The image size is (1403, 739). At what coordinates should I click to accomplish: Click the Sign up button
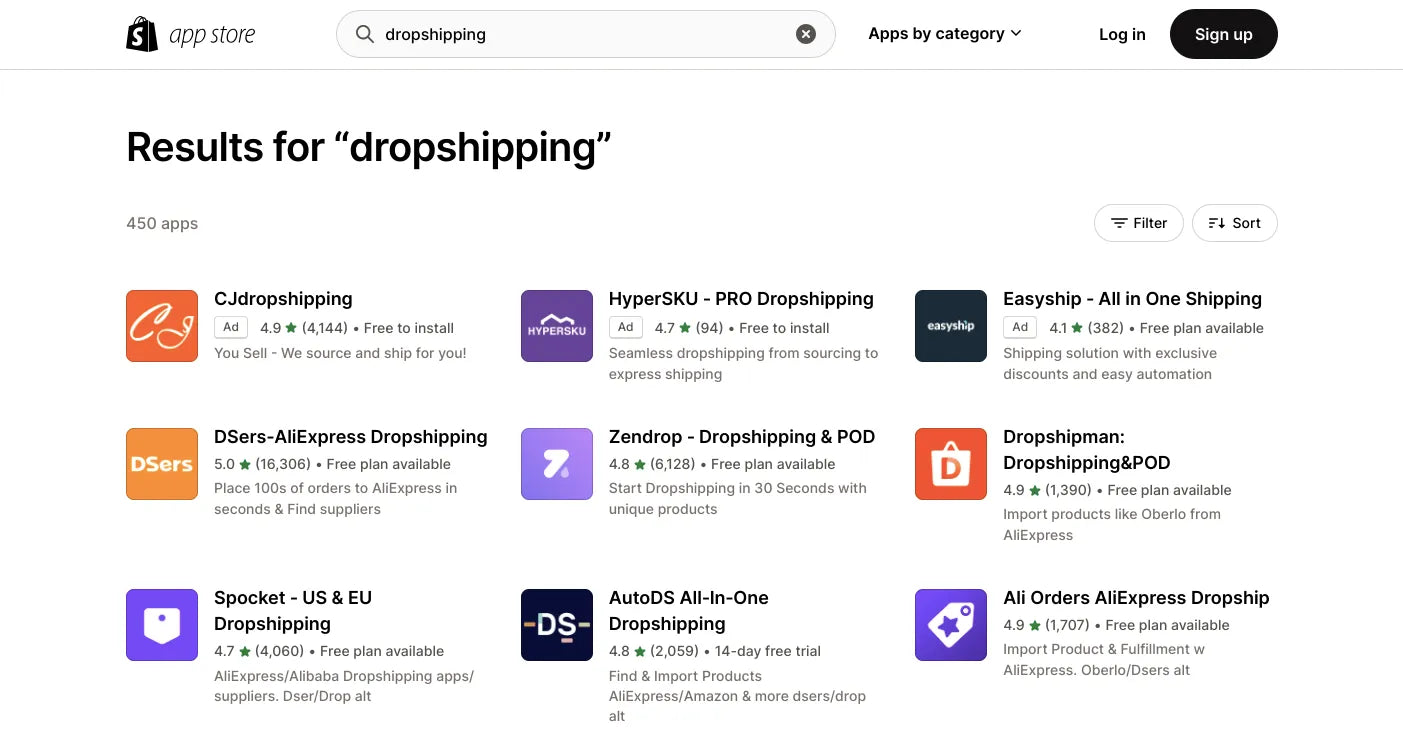1223,33
